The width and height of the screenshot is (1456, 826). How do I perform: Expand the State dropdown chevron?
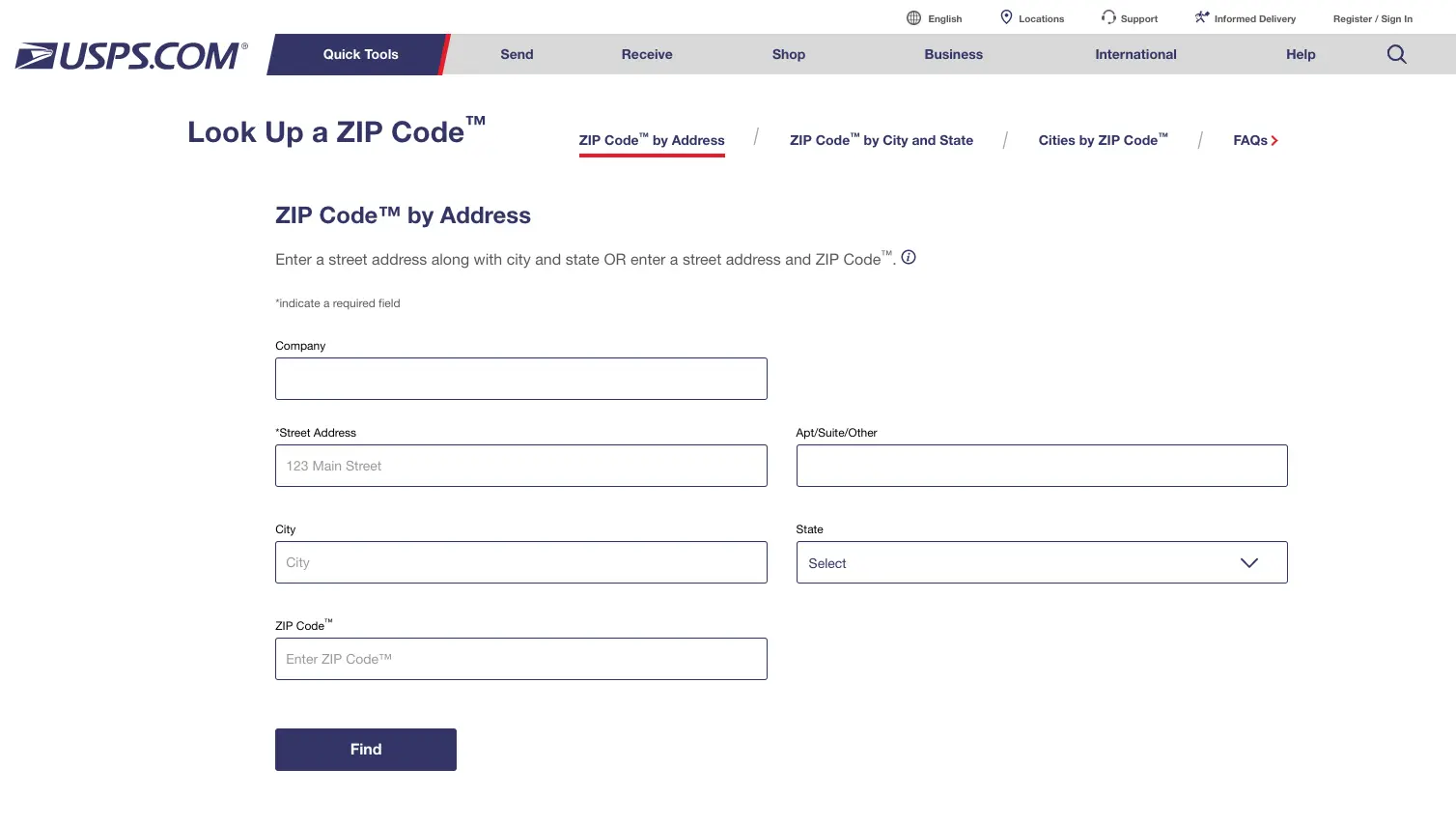coord(1248,562)
